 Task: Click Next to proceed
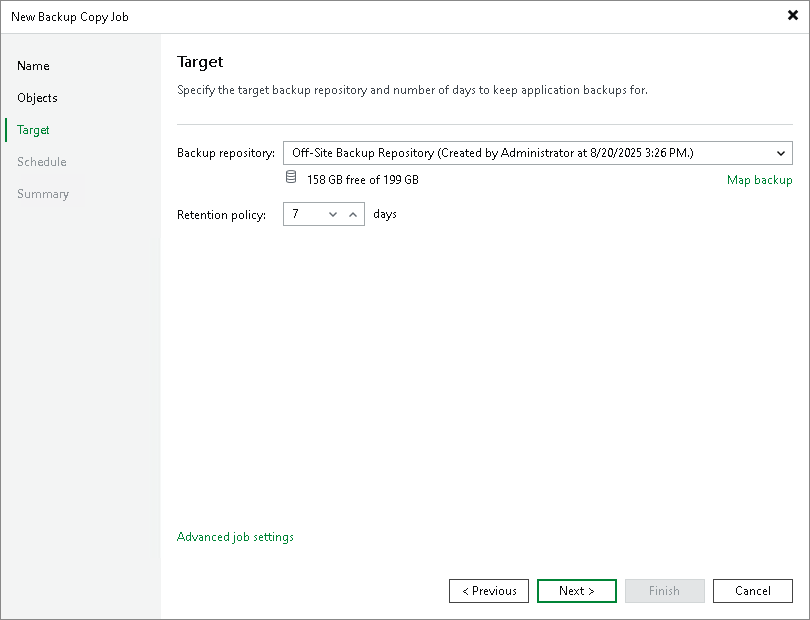[x=576, y=591]
